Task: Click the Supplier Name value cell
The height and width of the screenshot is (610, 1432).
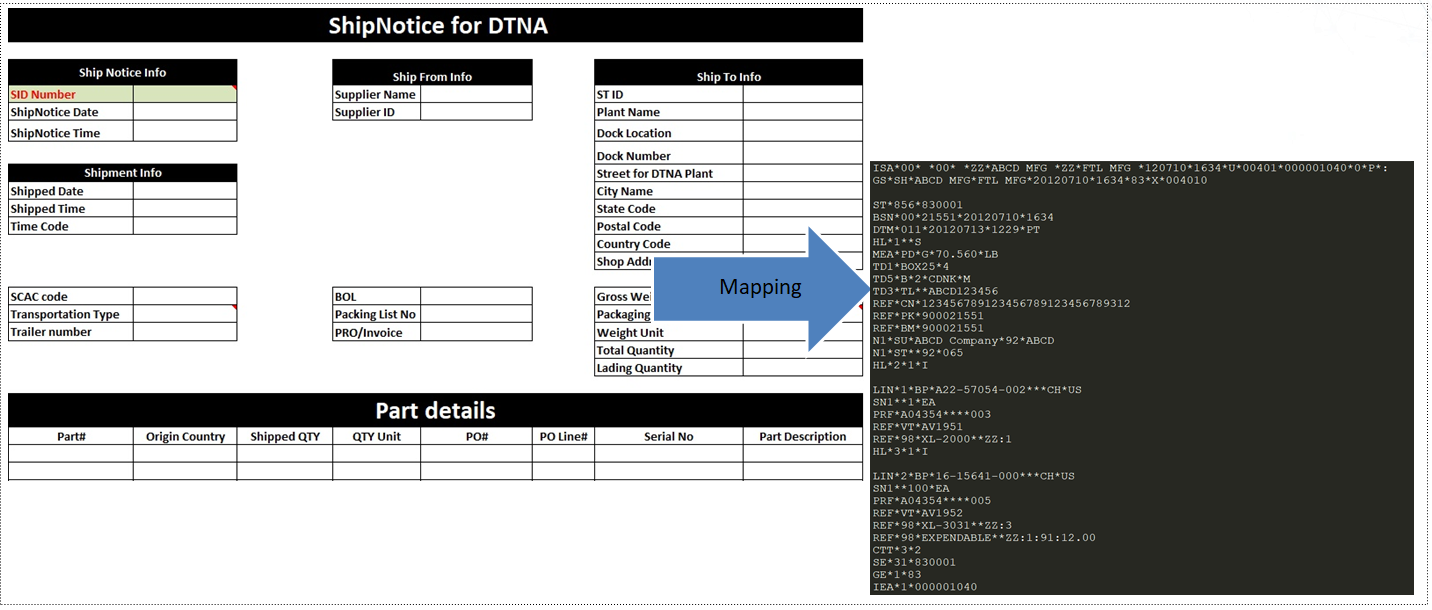Action: pyautogui.click(x=476, y=94)
